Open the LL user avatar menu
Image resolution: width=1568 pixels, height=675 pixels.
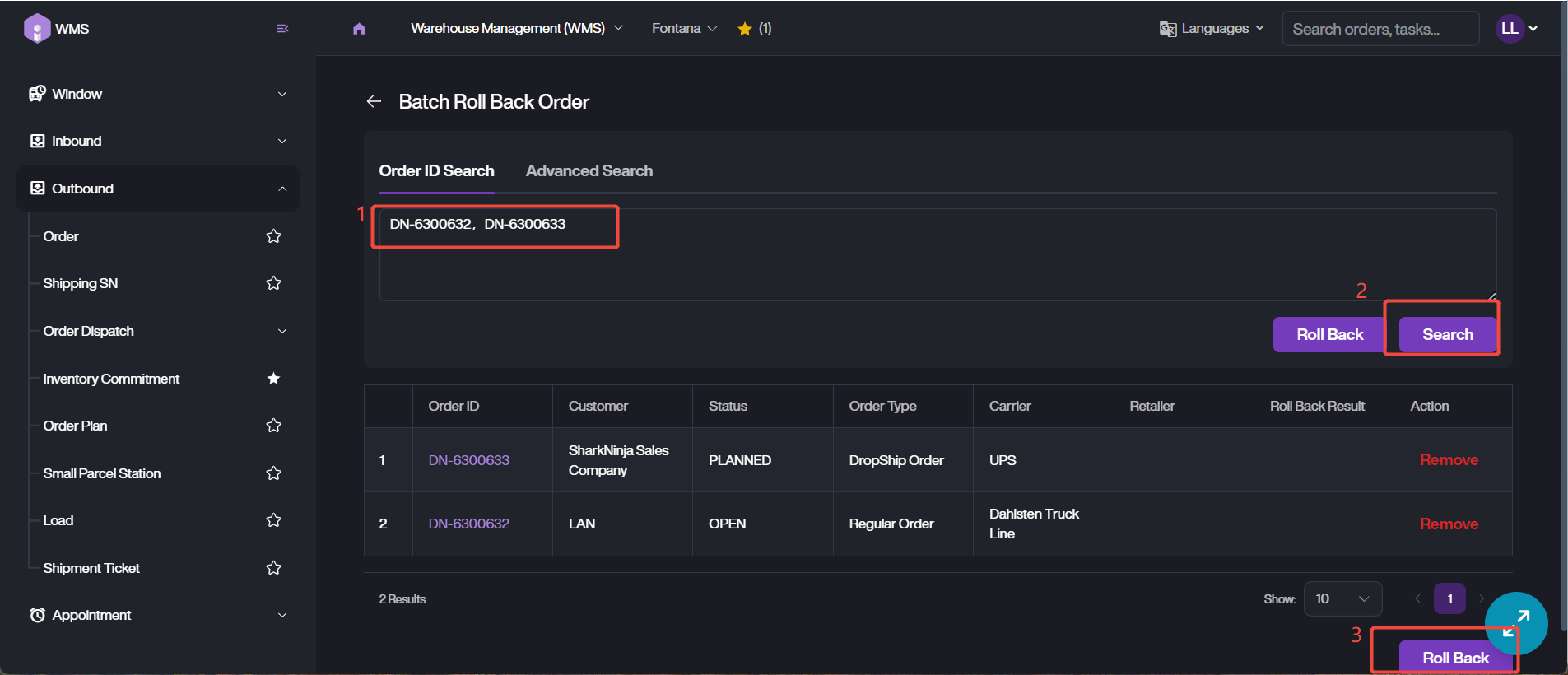point(1515,29)
